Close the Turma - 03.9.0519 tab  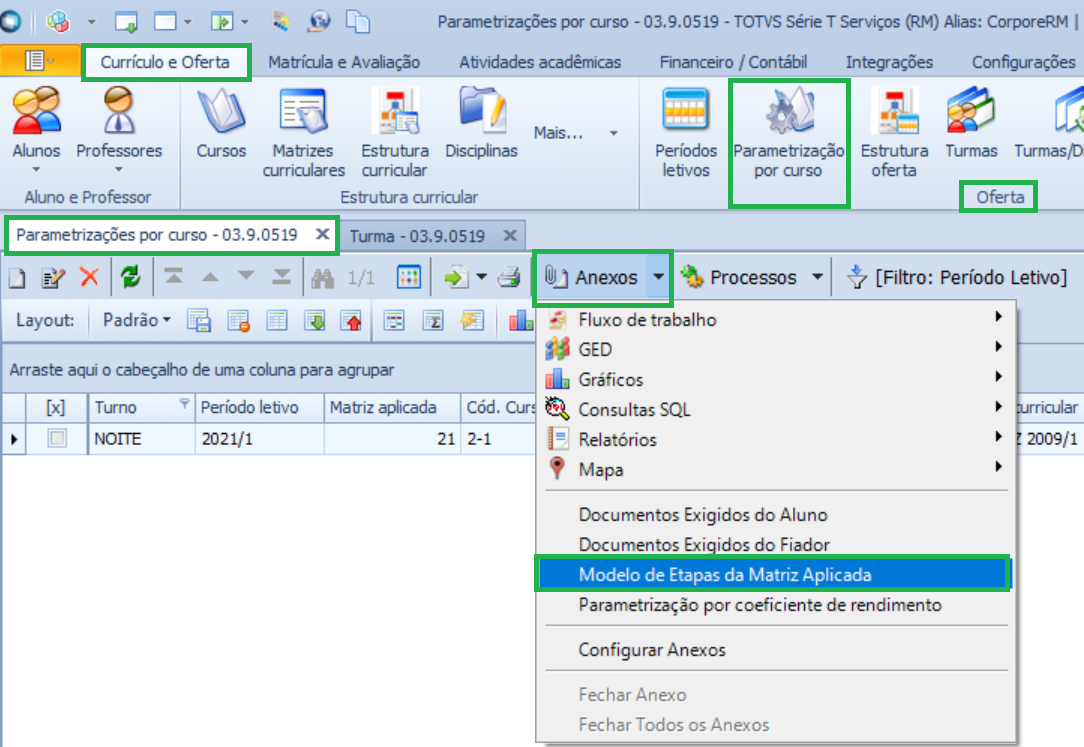click(510, 236)
